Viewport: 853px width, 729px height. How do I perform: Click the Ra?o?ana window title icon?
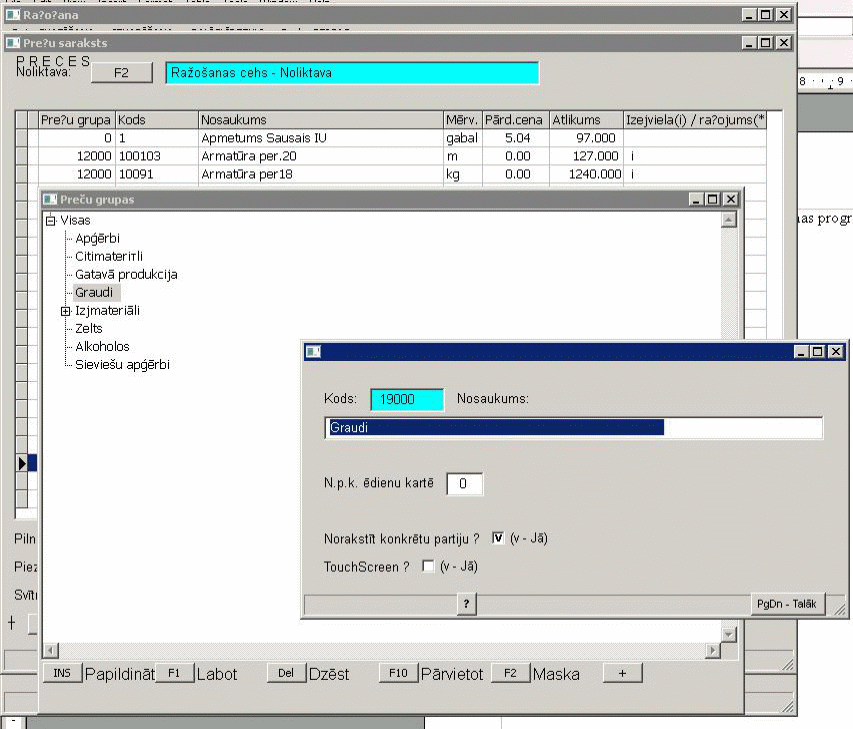[x=13, y=15]
